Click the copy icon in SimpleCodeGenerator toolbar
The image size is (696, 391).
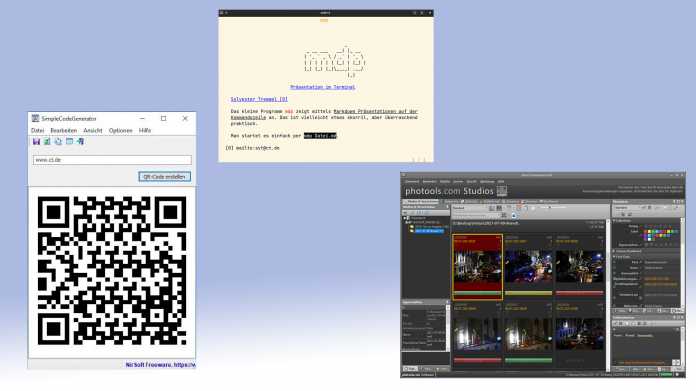(58, 142)
